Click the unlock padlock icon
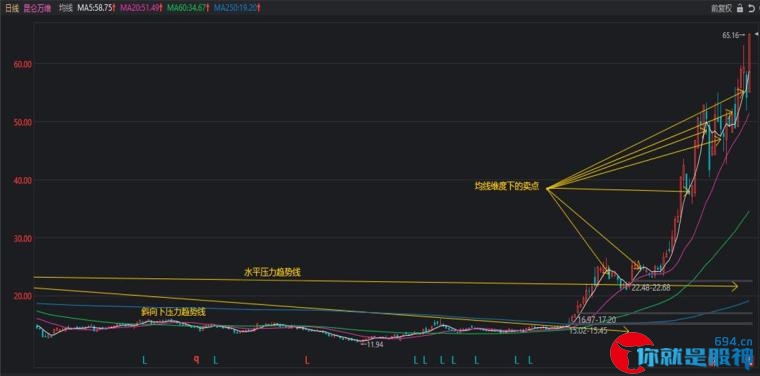Screen dimensions: 760x376 [x=740, y=8]
